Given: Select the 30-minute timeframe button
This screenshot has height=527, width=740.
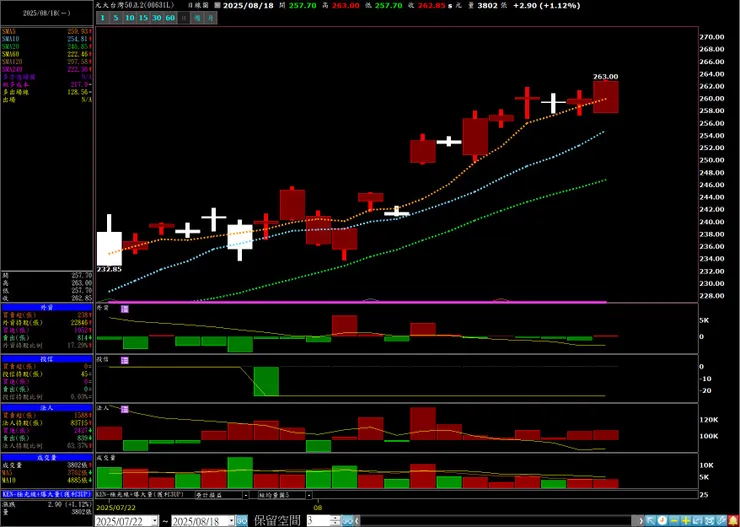Looking at the screenshot, I should point(156,19).
